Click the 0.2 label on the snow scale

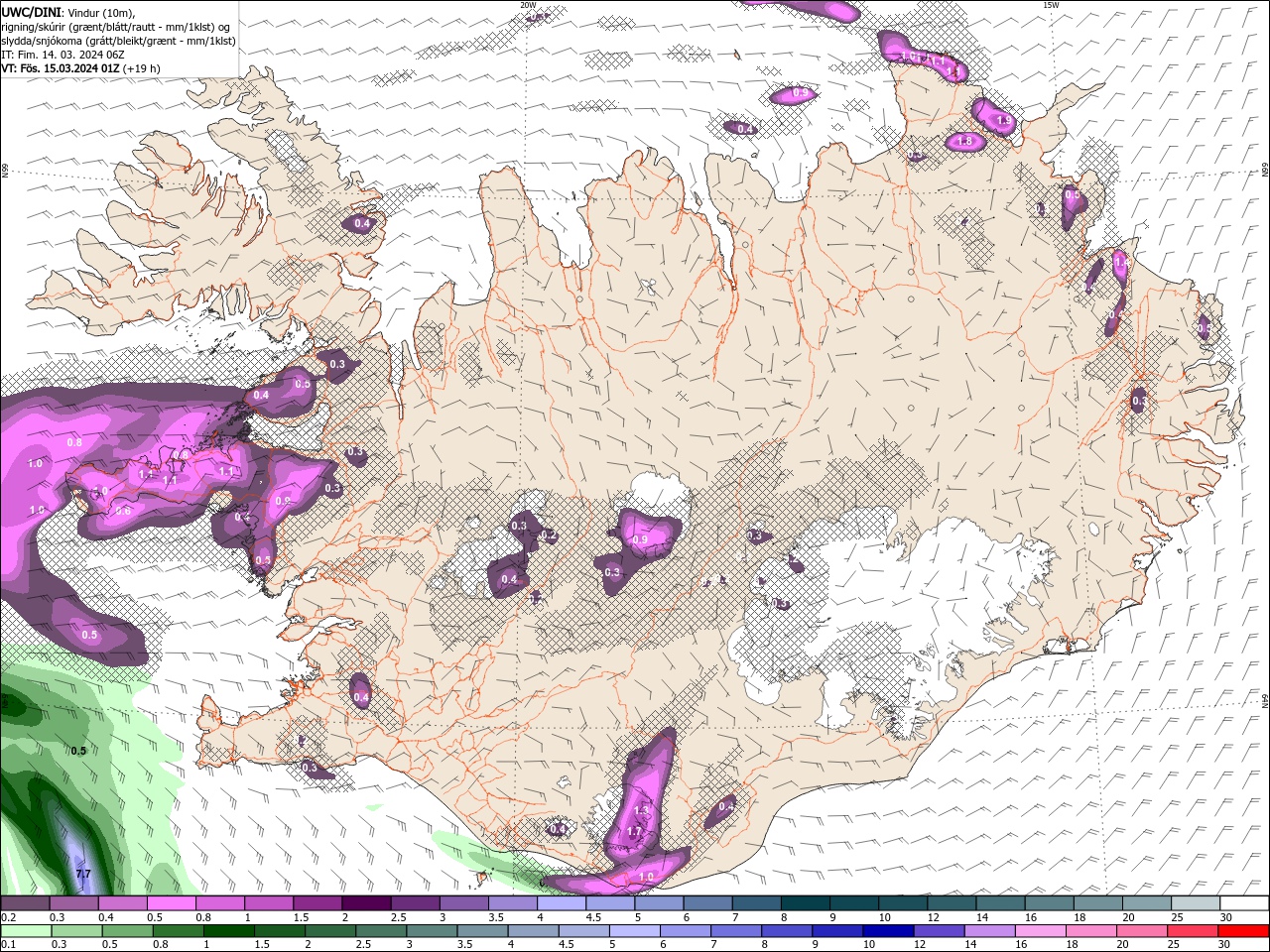(8, 917)
